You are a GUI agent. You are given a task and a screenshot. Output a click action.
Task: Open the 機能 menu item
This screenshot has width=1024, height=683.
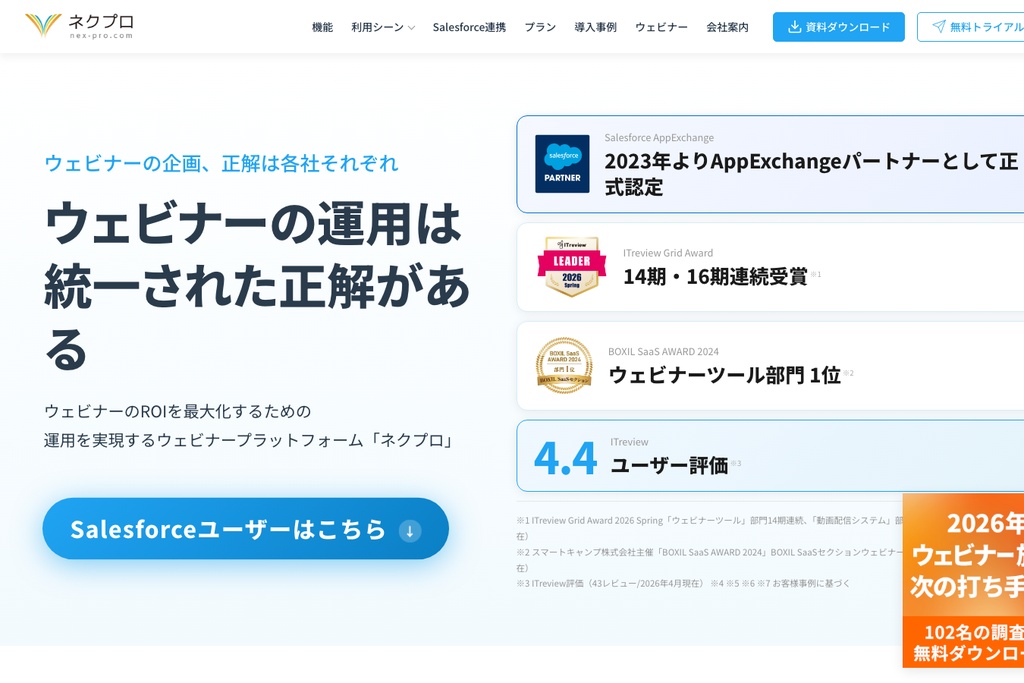pyautogui.click(x=322, y=27)
